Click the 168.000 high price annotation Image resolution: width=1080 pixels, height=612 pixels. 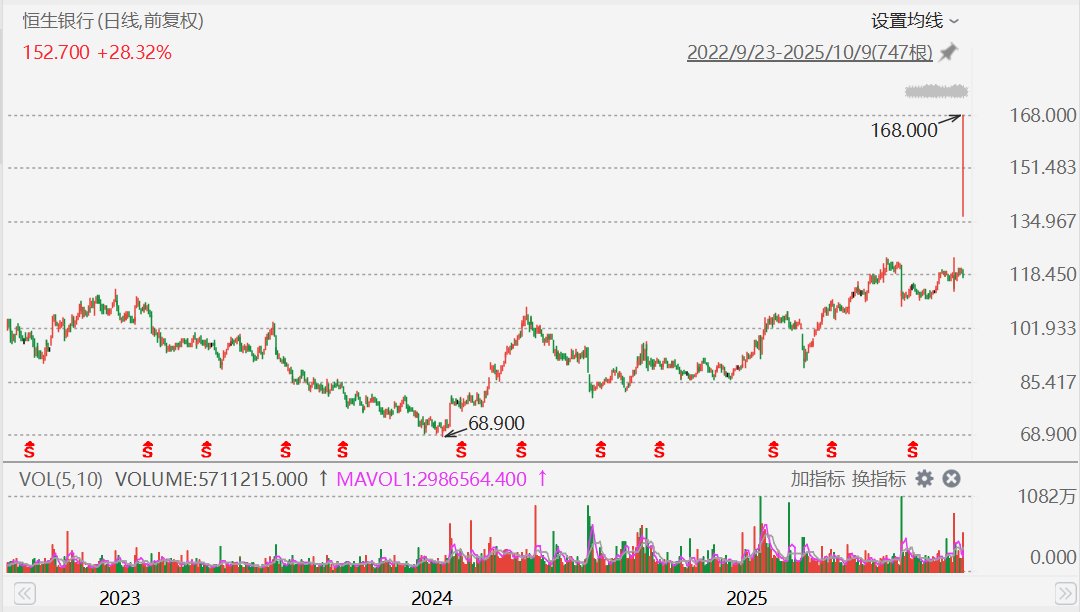click(x=904, y=130)
